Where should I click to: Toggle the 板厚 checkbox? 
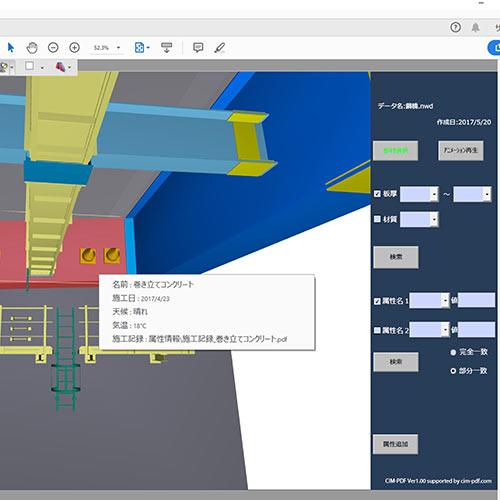(377, 194)
